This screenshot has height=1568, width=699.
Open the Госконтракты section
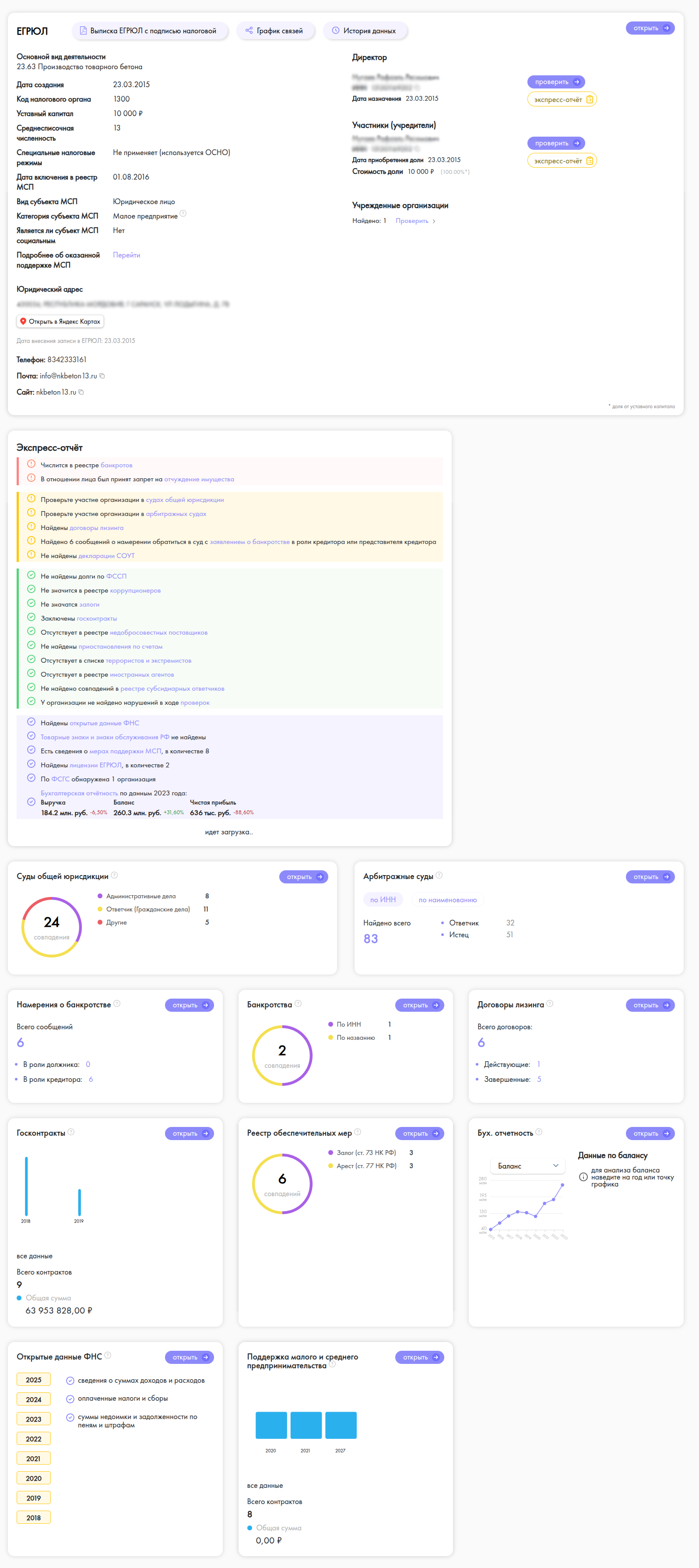coord(189,1134)
